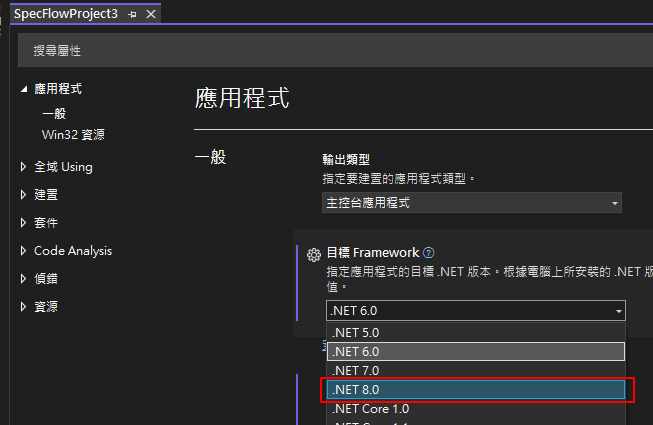Viewport: 653px width, 425px height.
Task: Collapse the 應用程式 tree section
Action: [x=24, y=89]
